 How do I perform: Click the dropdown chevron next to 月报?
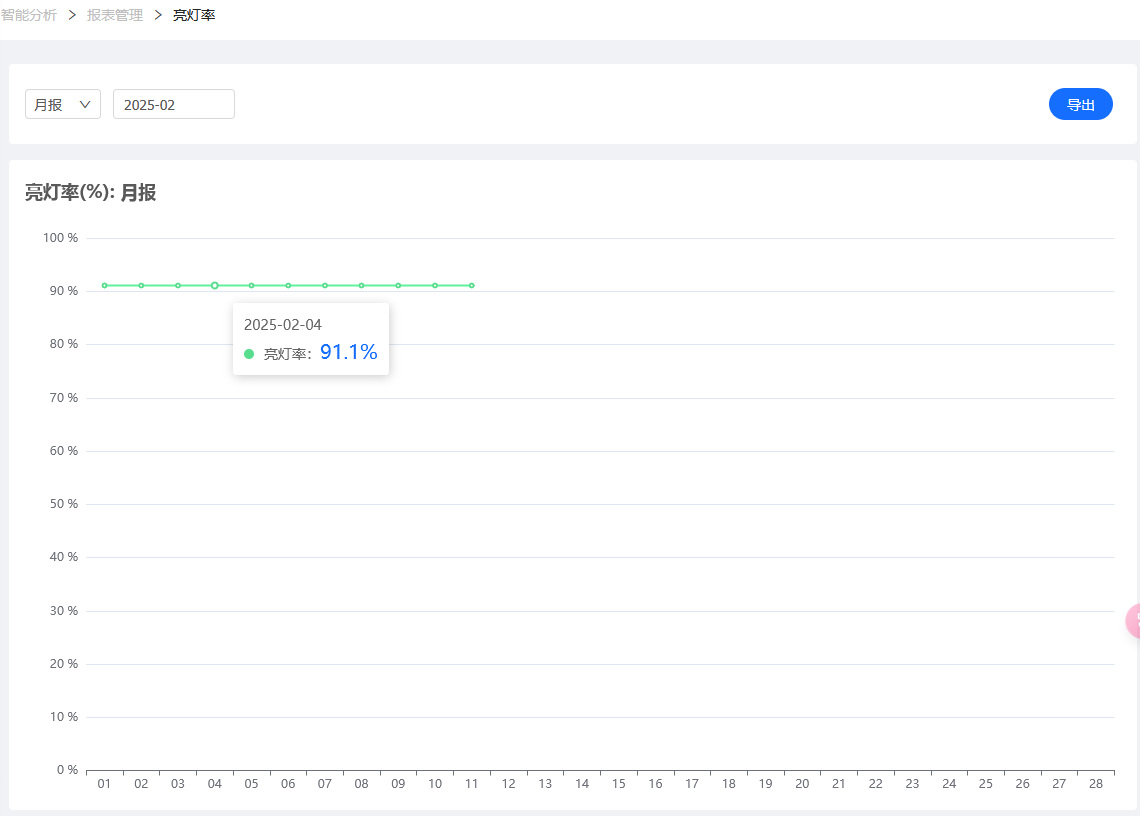pyautogui.click(x=85, y=104)
